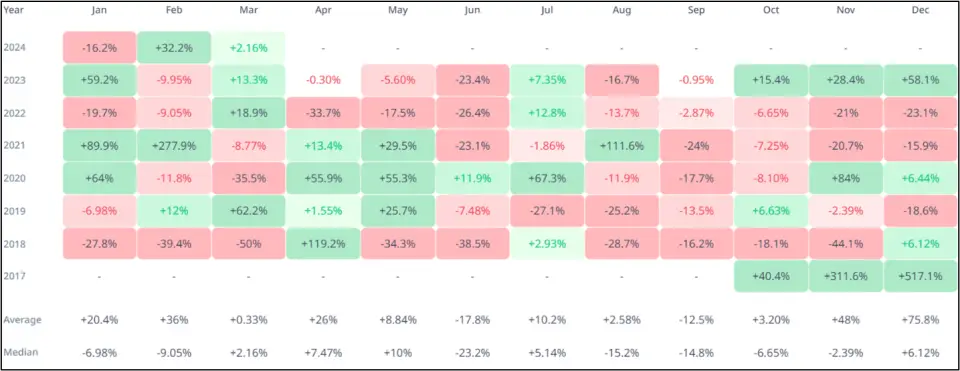
Task: Select the Feb average +36% value
Action: pyautogui.click(x=174, y=320)
